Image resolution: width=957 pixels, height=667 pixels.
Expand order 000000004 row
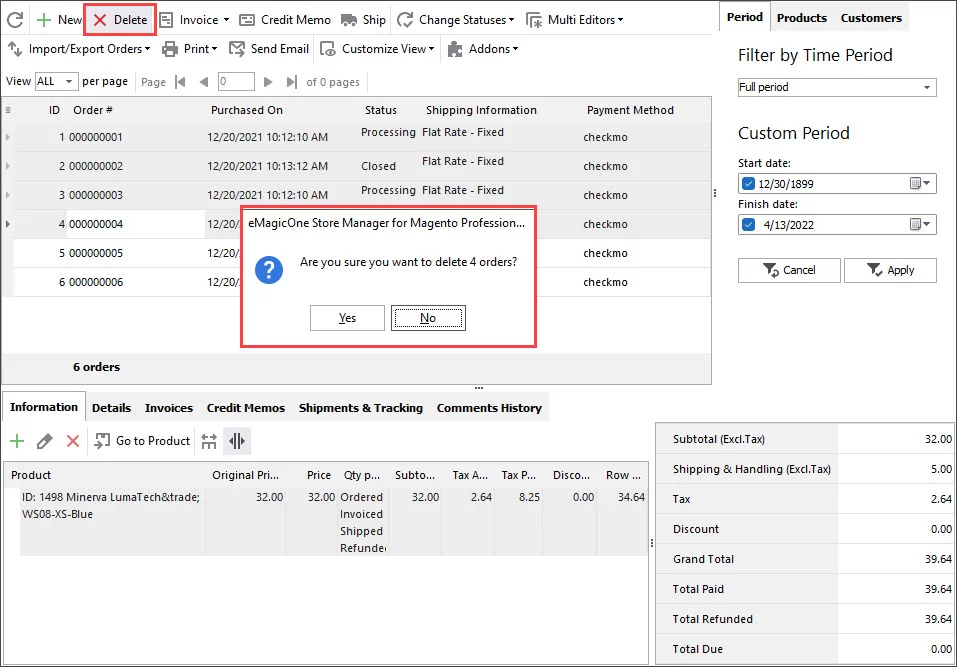click(7, 224)
